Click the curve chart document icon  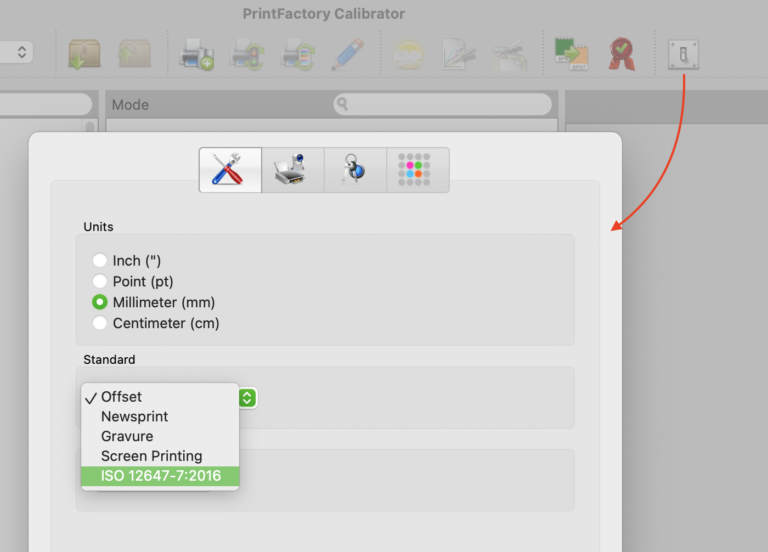pyautogui.click(x=458, y=54)
